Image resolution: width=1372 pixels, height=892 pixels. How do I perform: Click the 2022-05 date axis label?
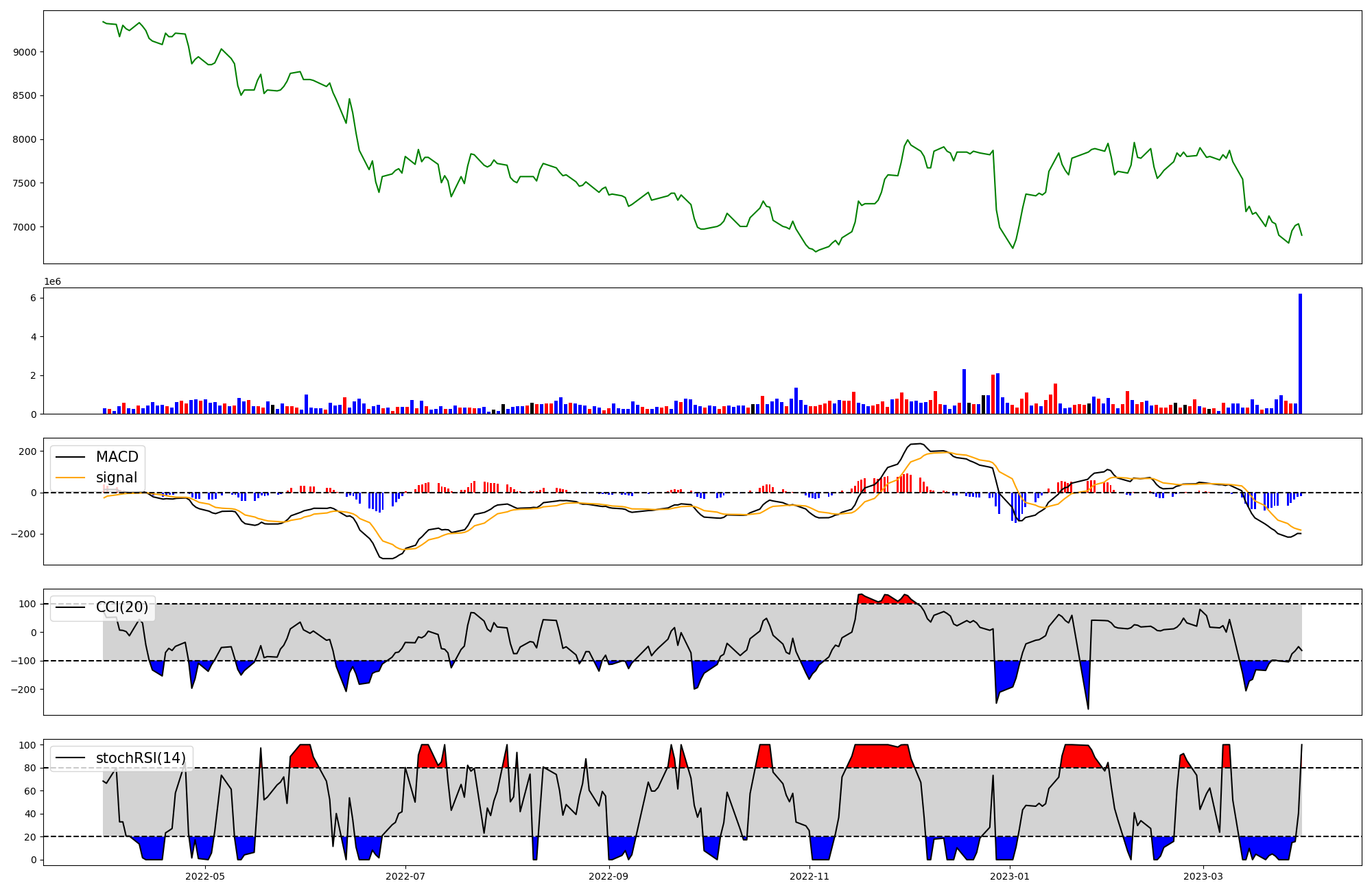pos(205,876)
